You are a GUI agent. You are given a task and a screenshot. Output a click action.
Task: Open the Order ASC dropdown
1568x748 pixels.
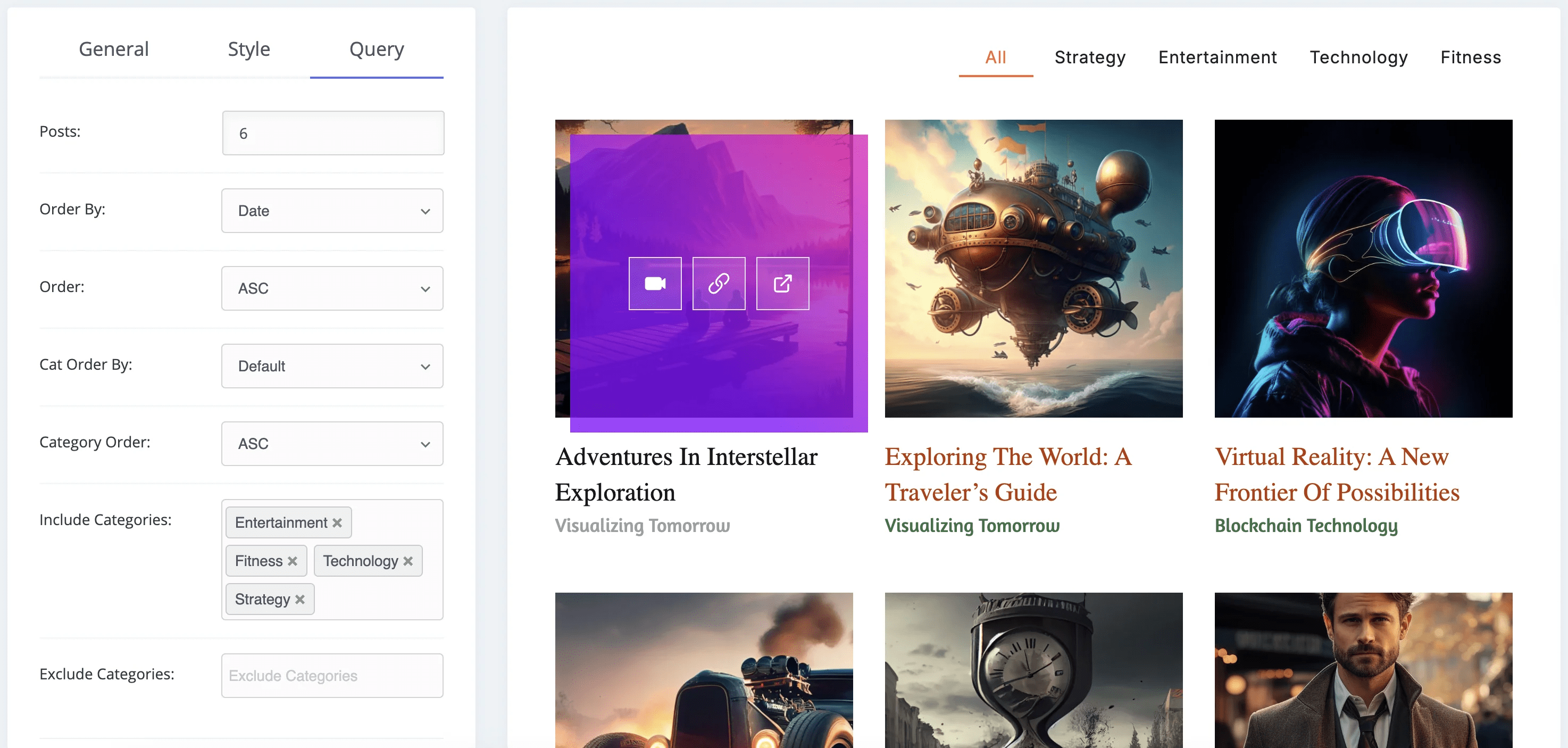[332, 288]
